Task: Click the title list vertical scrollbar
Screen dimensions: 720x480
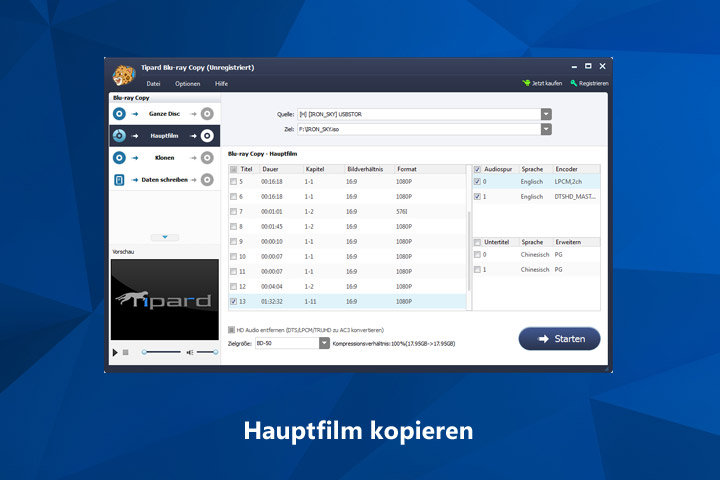Action: (x=469, y=250)
